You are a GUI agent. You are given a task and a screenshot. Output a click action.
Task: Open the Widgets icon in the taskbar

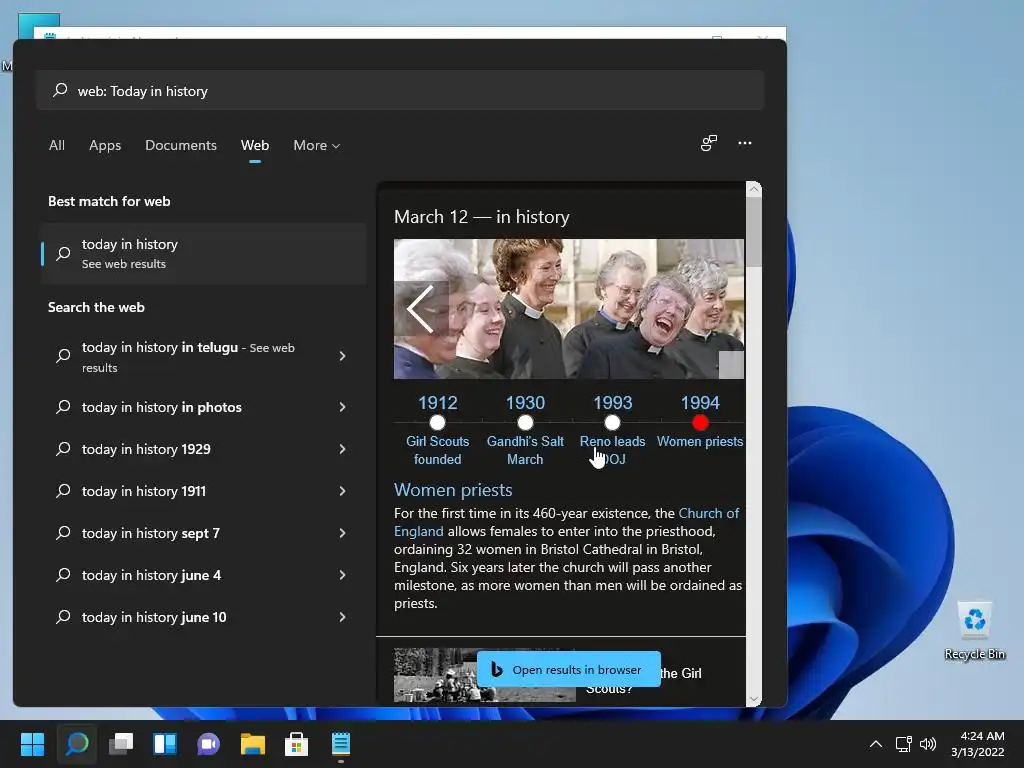point(165,744)
